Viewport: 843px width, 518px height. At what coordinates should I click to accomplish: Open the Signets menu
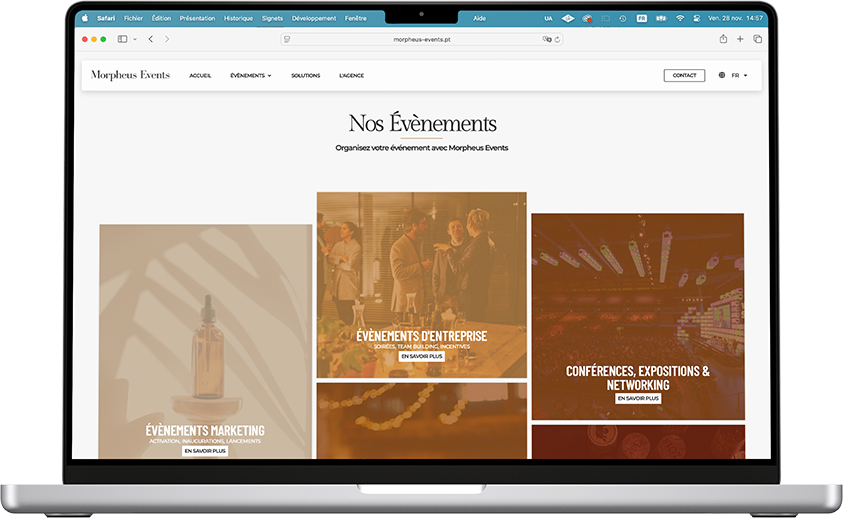pyautogui.click(x=272, y=18)
